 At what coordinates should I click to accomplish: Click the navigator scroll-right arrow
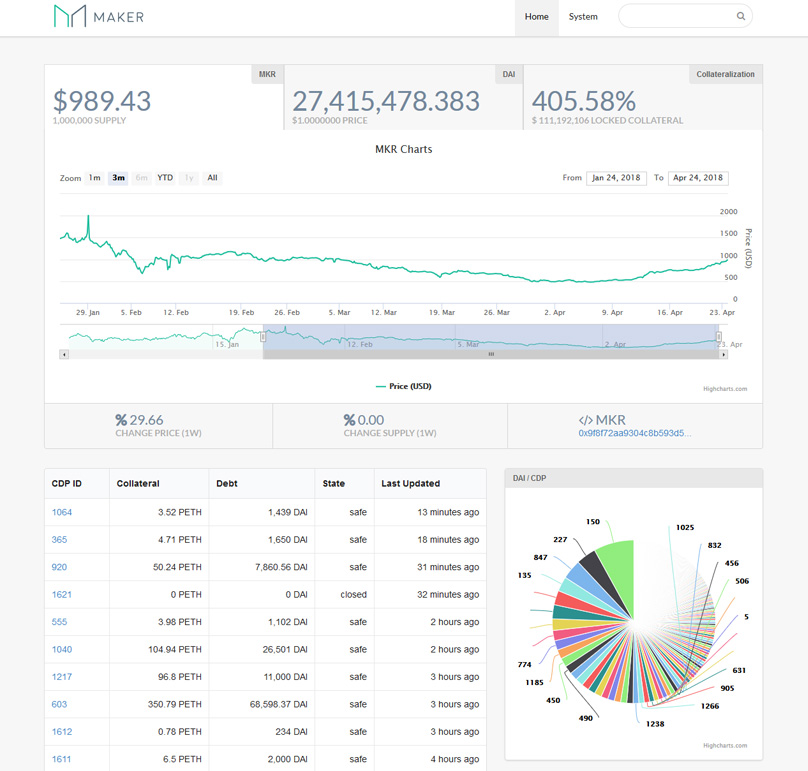[x=723, y=355]
